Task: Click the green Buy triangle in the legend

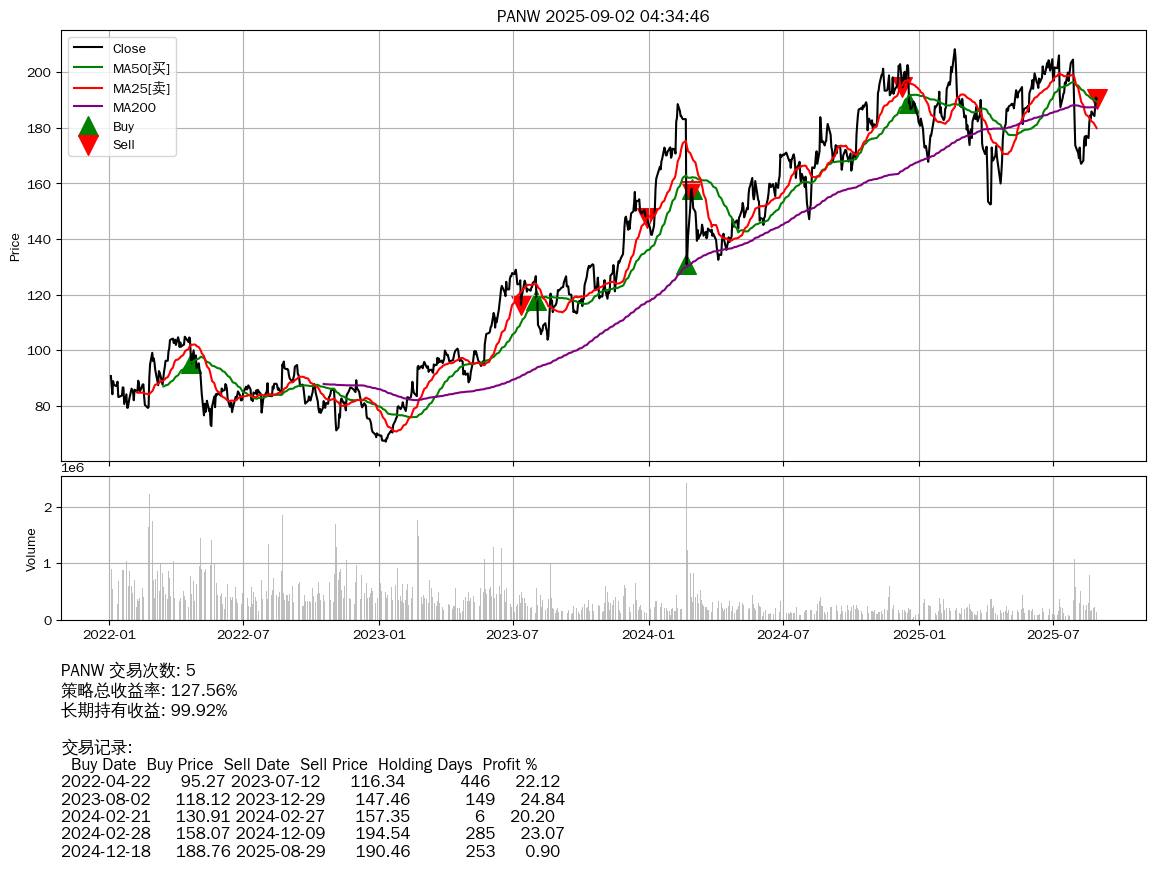Action: 88,126
